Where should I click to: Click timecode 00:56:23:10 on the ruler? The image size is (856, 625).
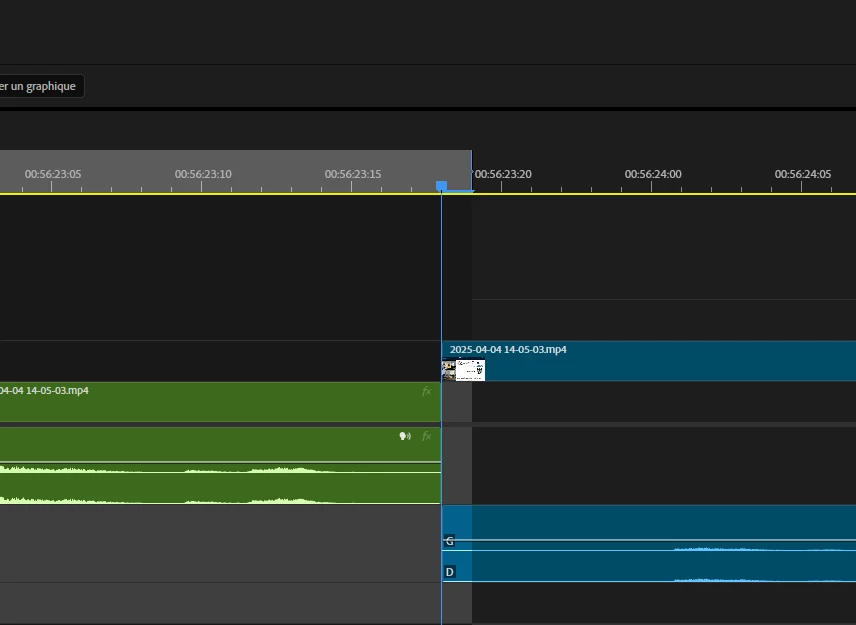pyautogui.click(x=203, y=174)
